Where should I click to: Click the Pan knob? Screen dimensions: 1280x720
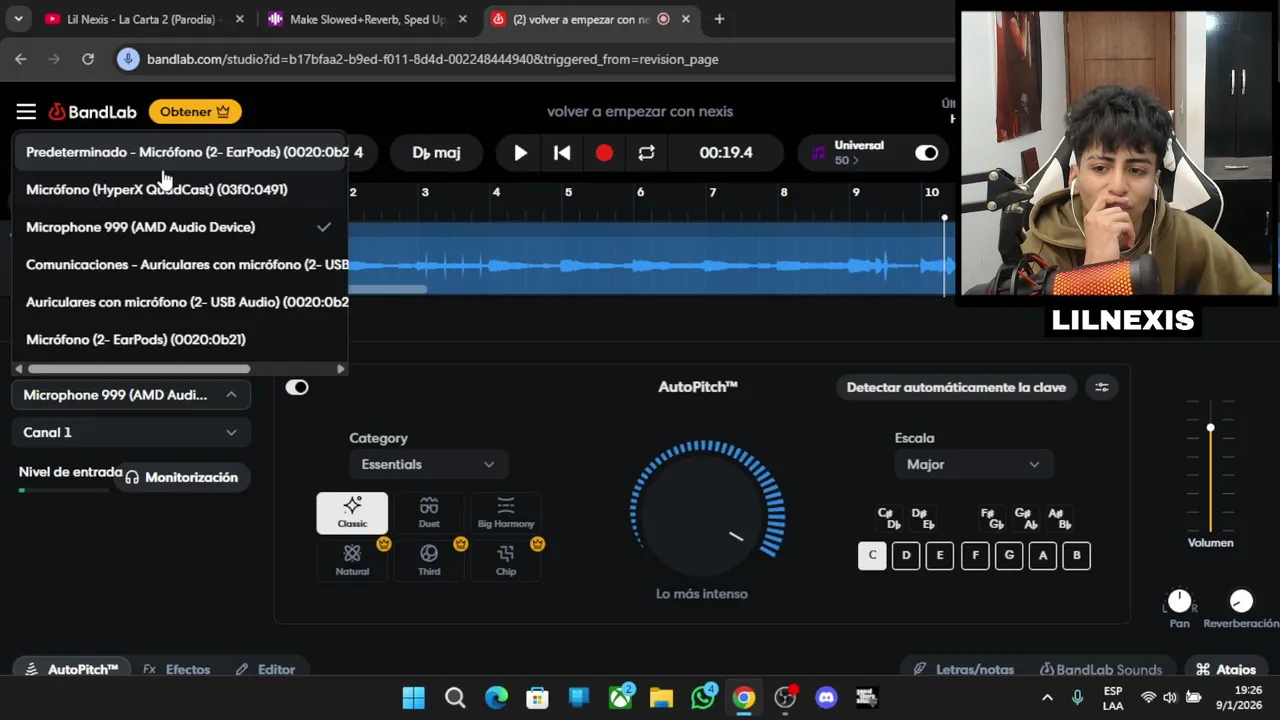click(x=1180, y=601)
